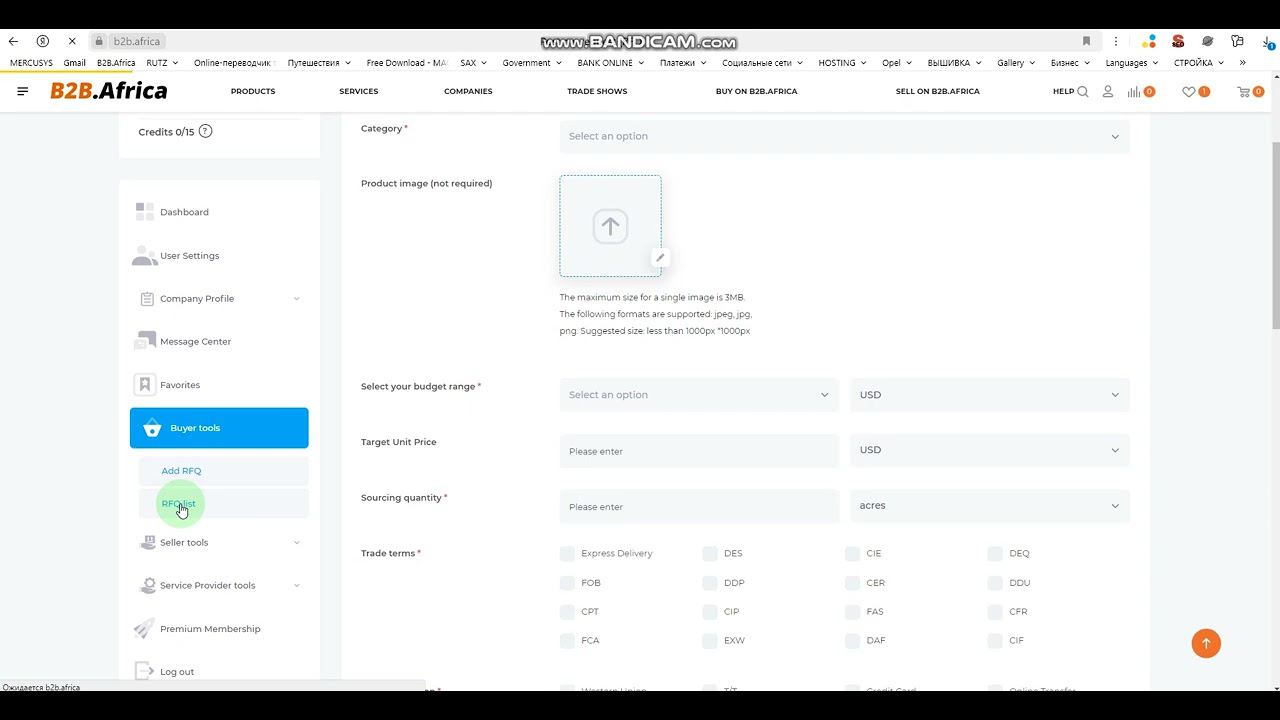Screen dimensions: 1280x720
Task: Check the EXW trade term
Action: coord(710,640)
